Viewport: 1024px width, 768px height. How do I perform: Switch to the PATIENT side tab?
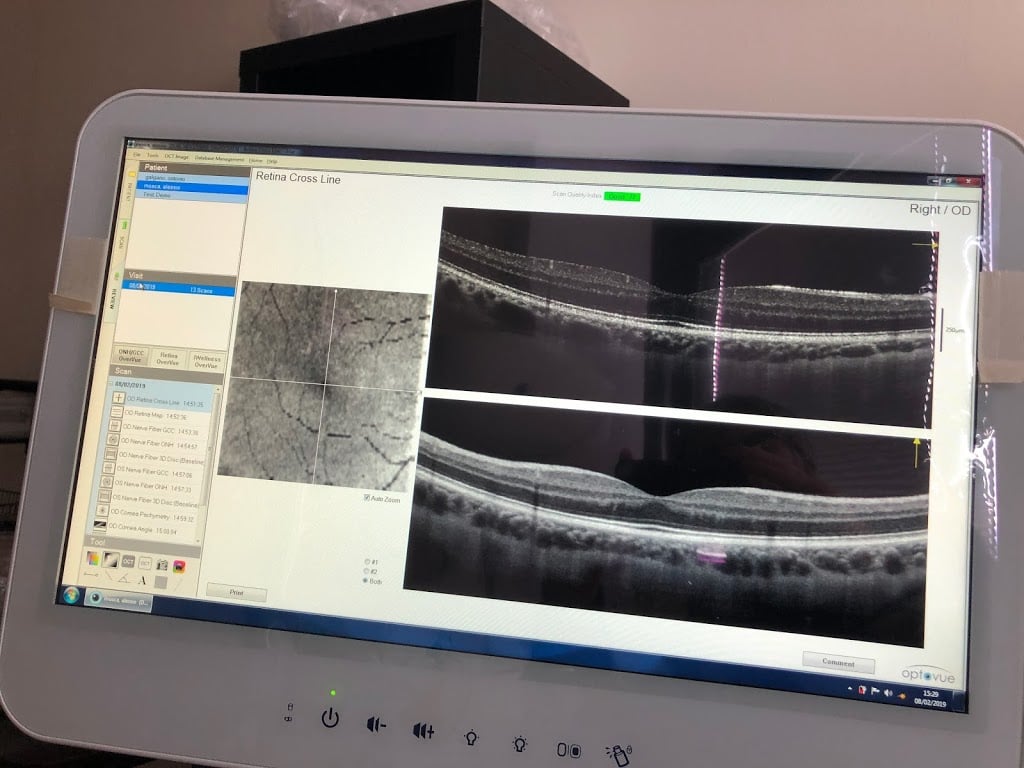(129, 191)
